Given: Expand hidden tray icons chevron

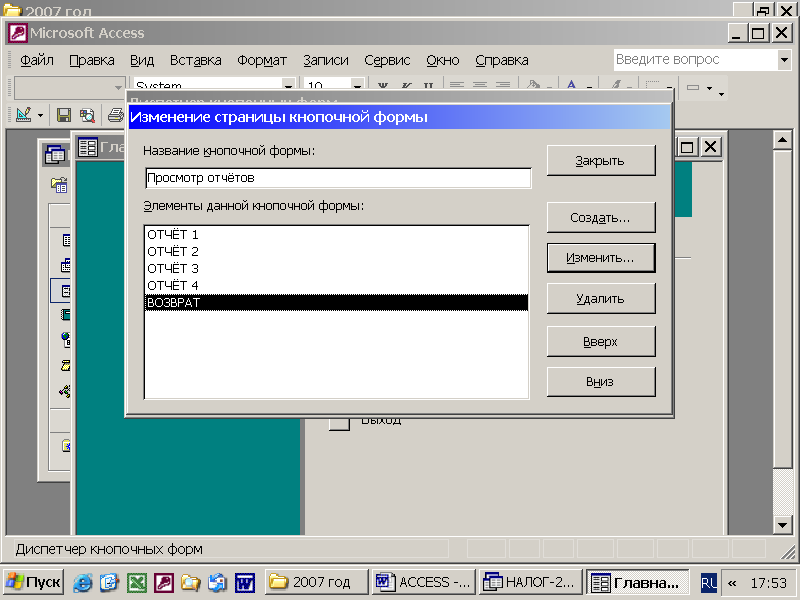Looking at the screenshot, I should point(732,583).
